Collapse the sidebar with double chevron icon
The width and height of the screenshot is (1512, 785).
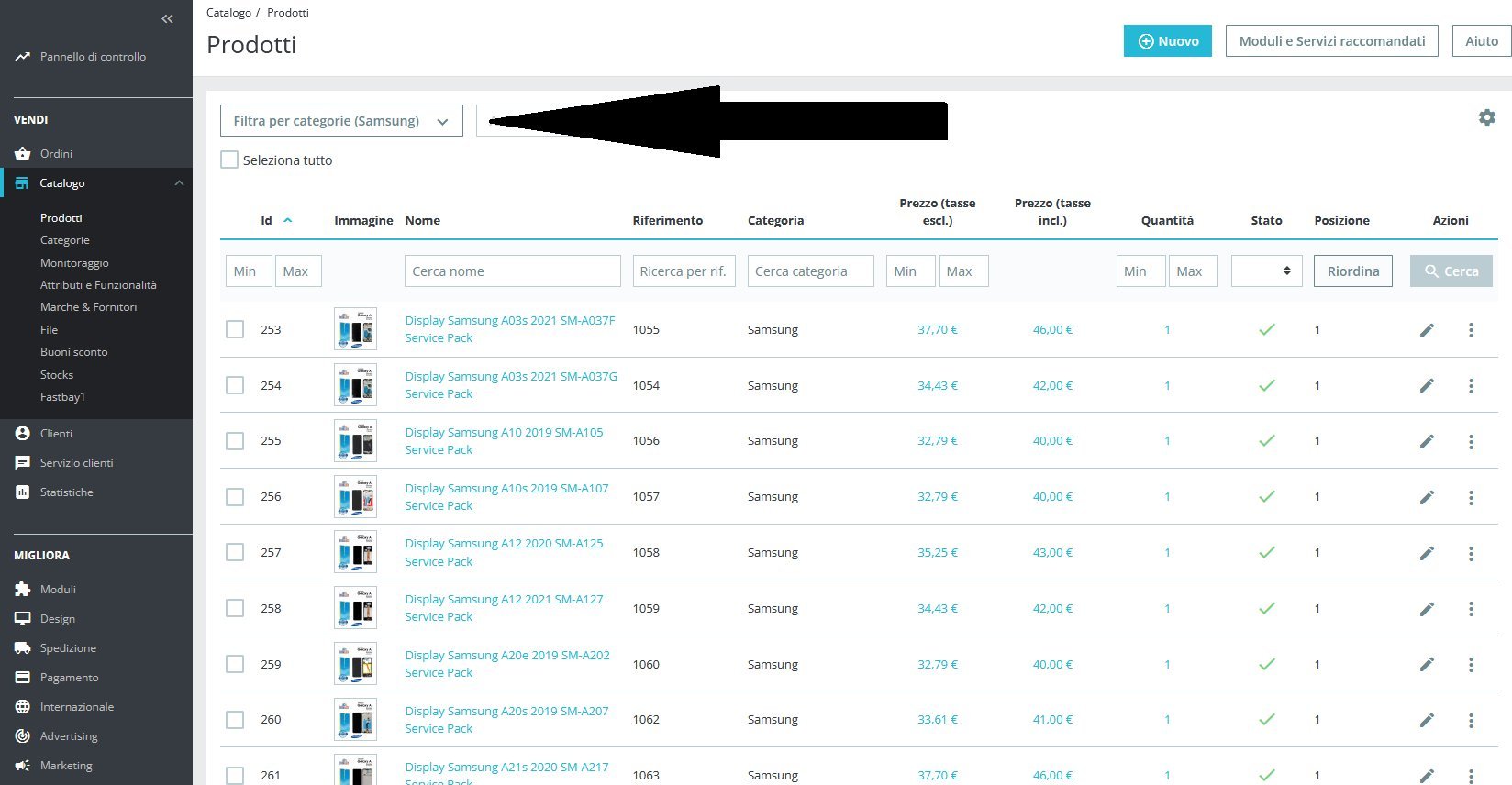[x=167, y=18]
